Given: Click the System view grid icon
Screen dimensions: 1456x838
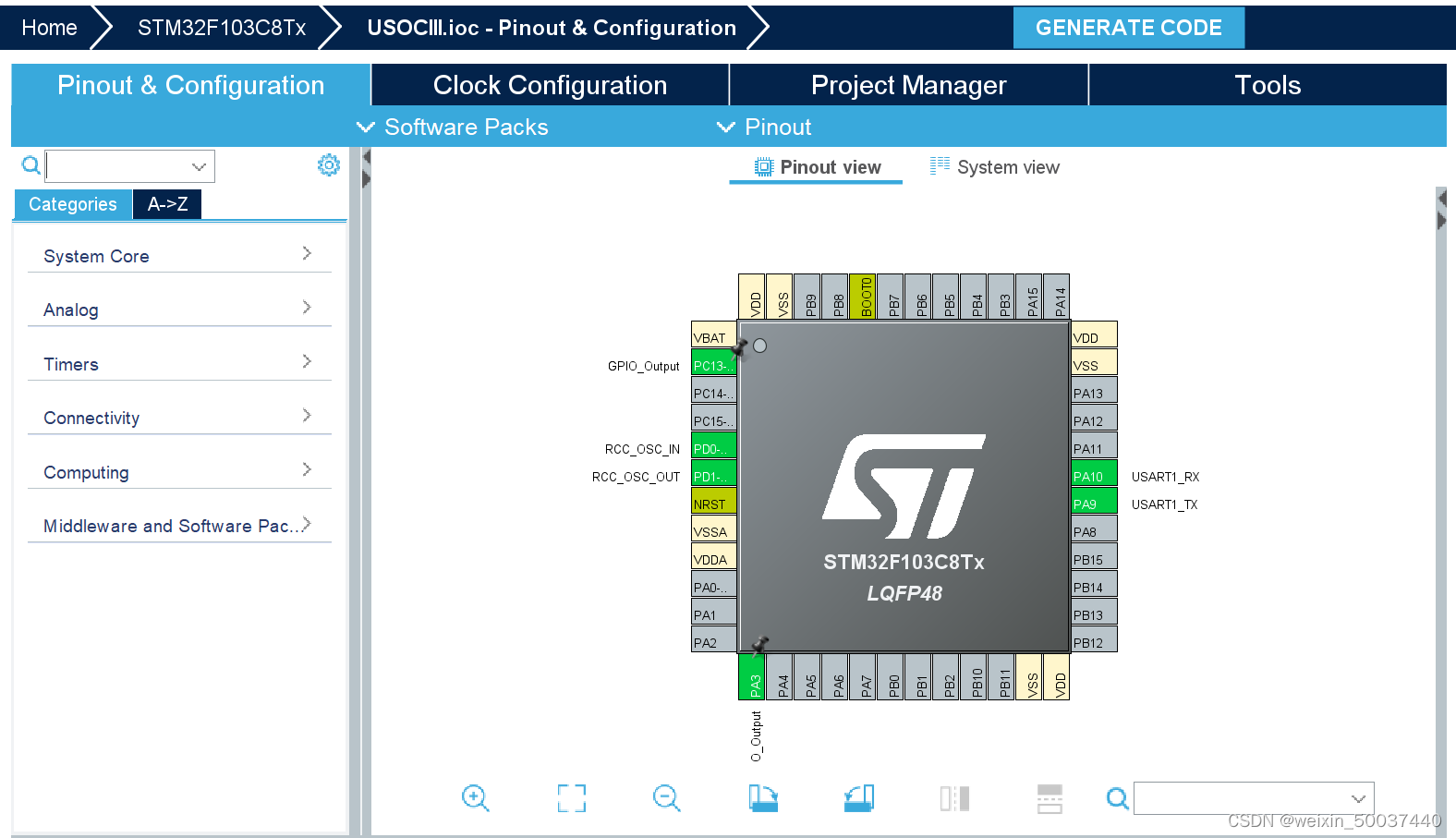Looking at the screenshot, I should (940, 166).
